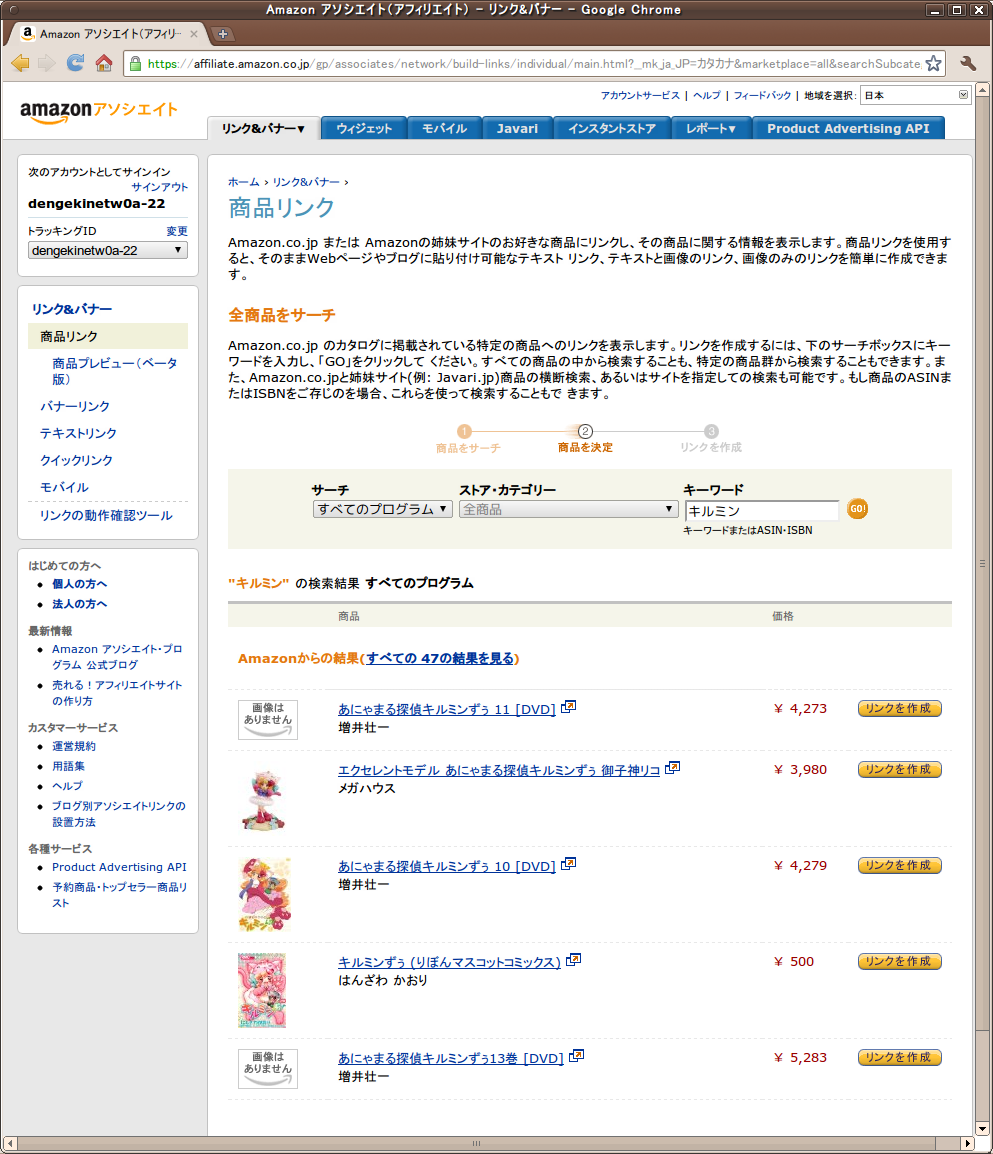The width and height of the screenshot is (993, 1154).
Task: Select the 地域を選択 region dropdown
Action: [x=915, y=95]
